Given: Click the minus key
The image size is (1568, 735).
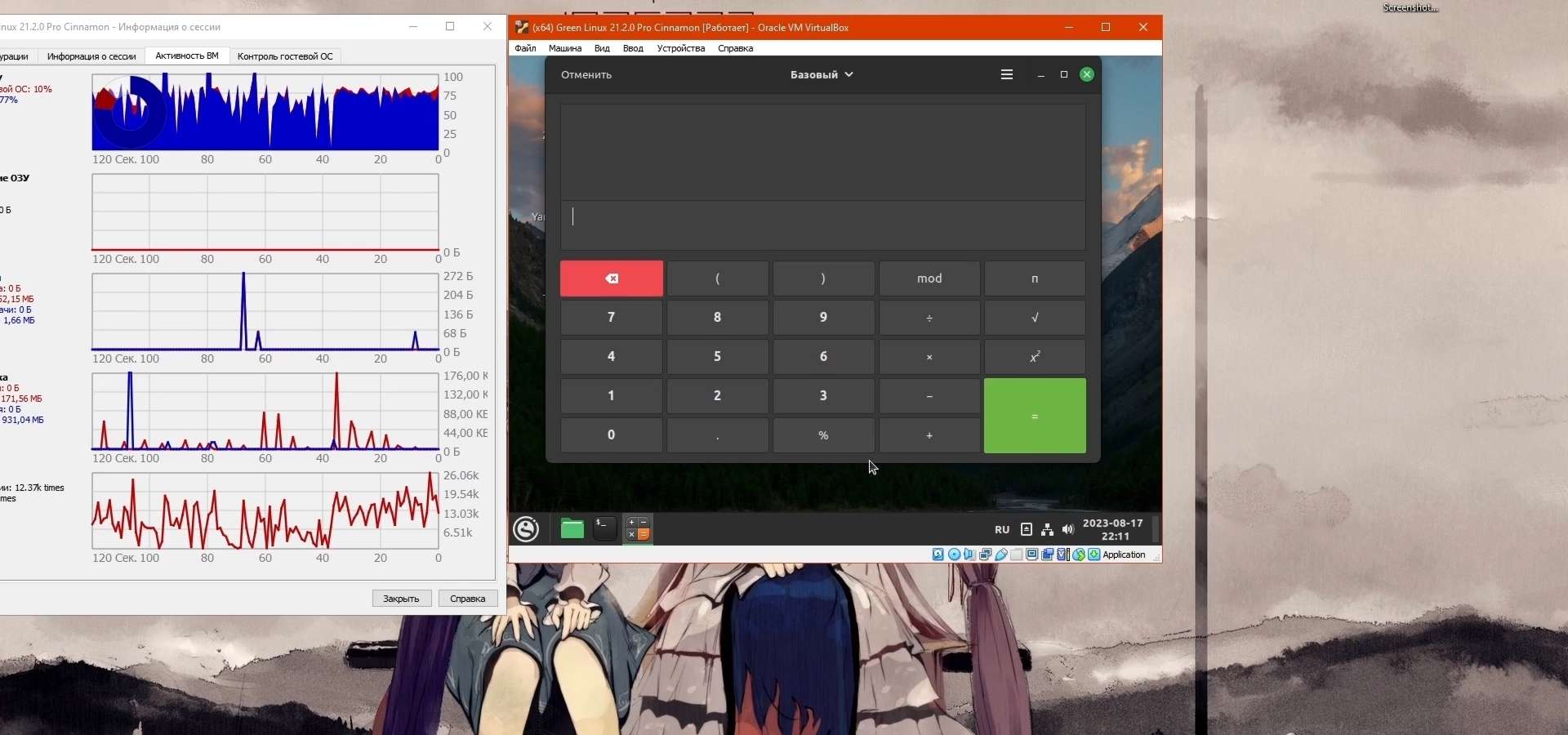Looking at the screenshot, I should 929,396.
